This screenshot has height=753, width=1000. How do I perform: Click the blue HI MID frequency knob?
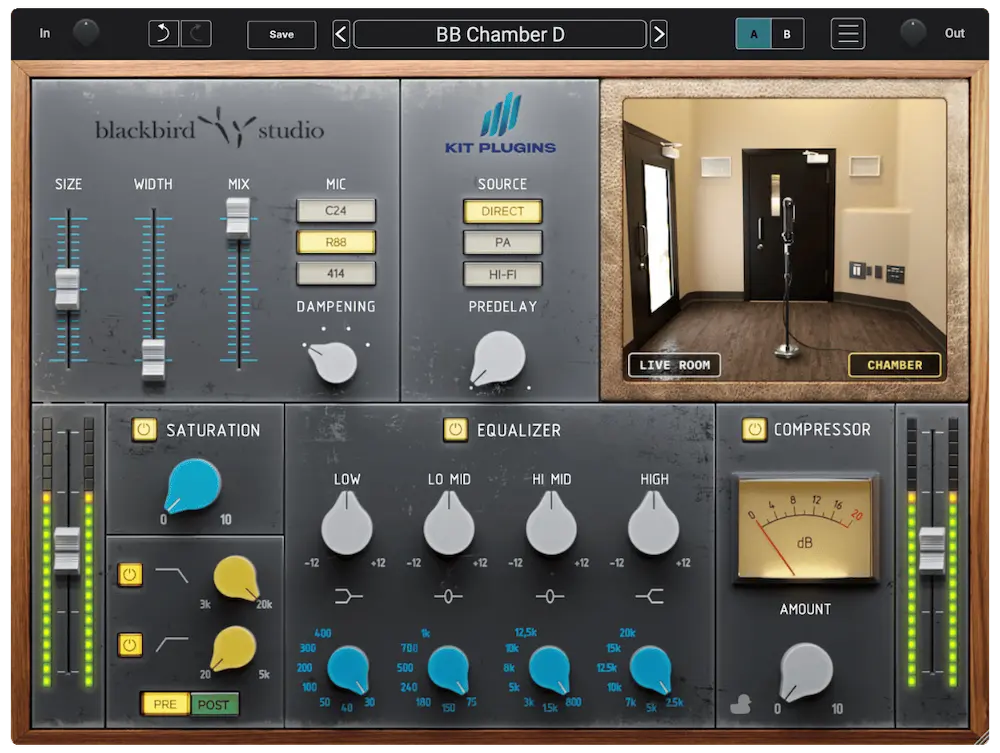[x=550, y=669]
